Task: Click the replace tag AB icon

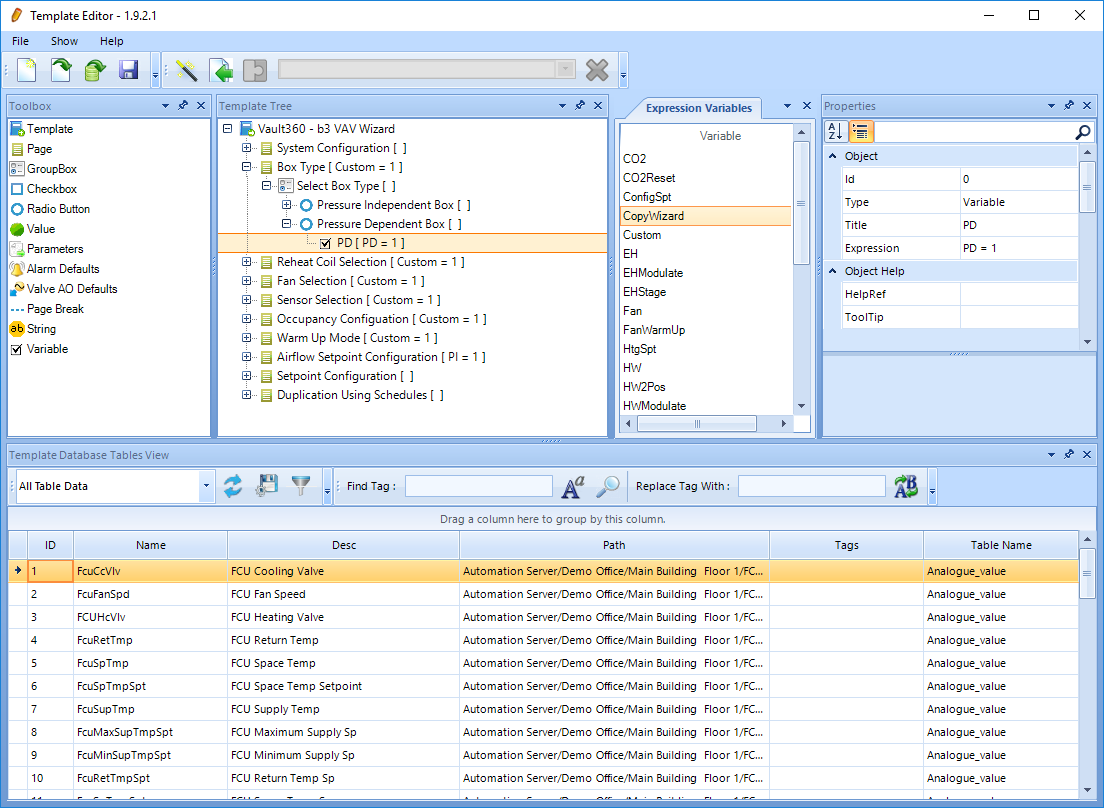Action: [x=906, y=486]
